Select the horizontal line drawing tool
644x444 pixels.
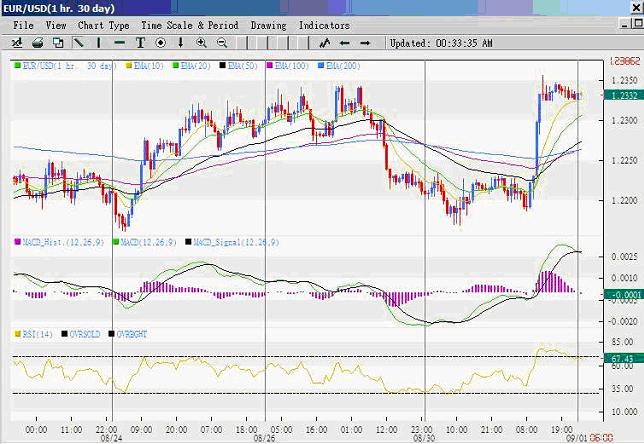(120, 43)
